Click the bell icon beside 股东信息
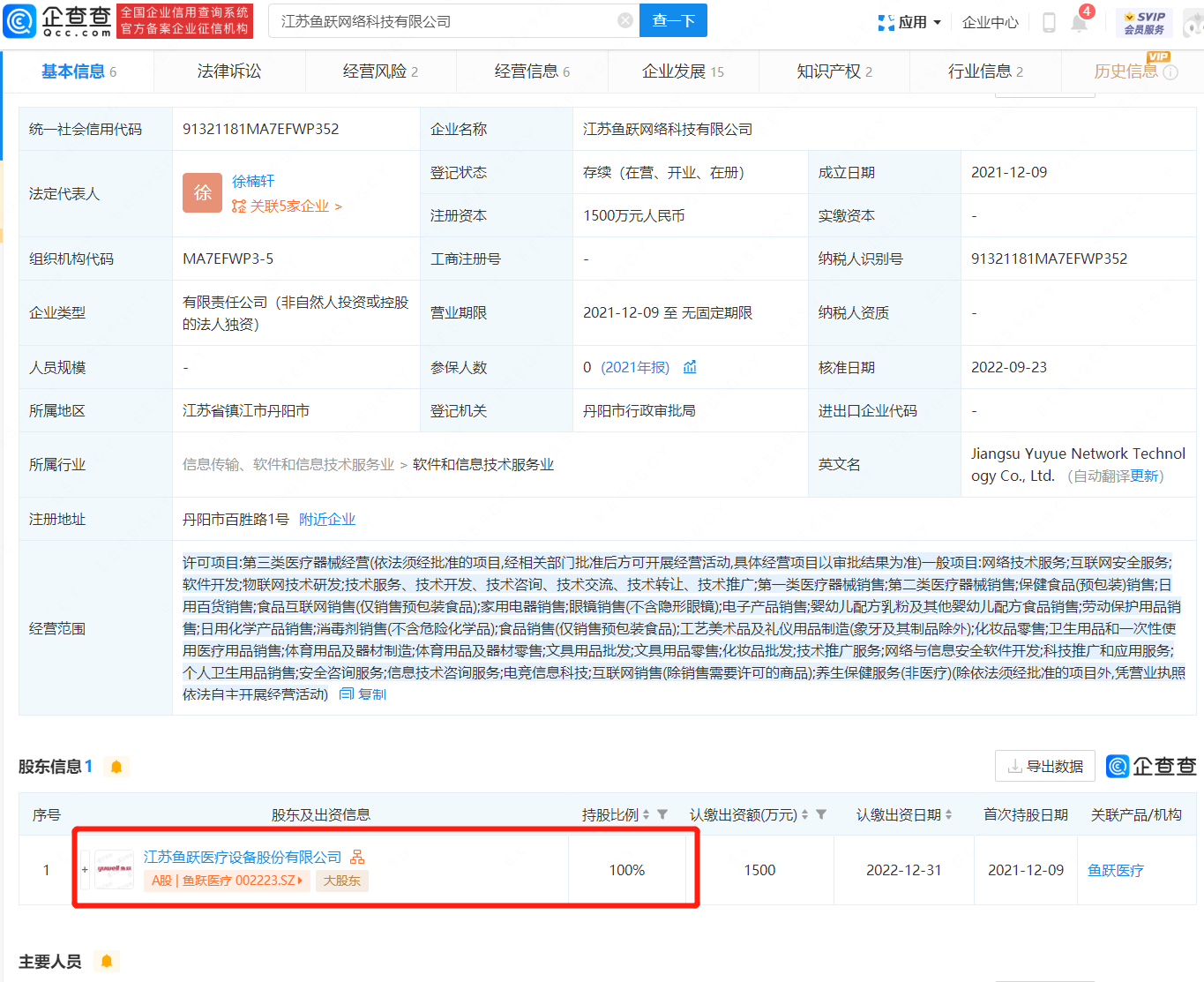This screenshot has width=1204, height=982. tap(116, 767)
